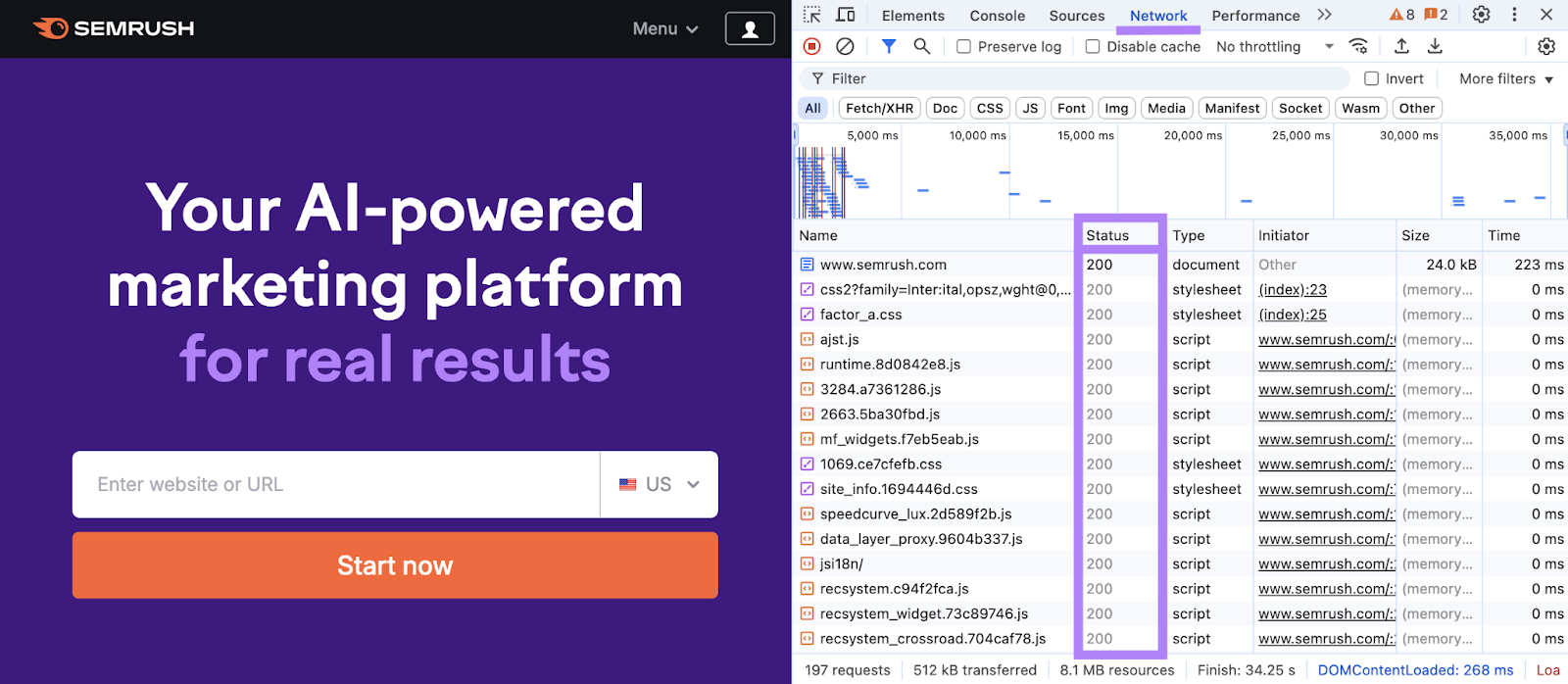The width and height of the screenshot is (1568, 684).
Task: Click the Enter website or URL field
Action: (x=335, y=484)
